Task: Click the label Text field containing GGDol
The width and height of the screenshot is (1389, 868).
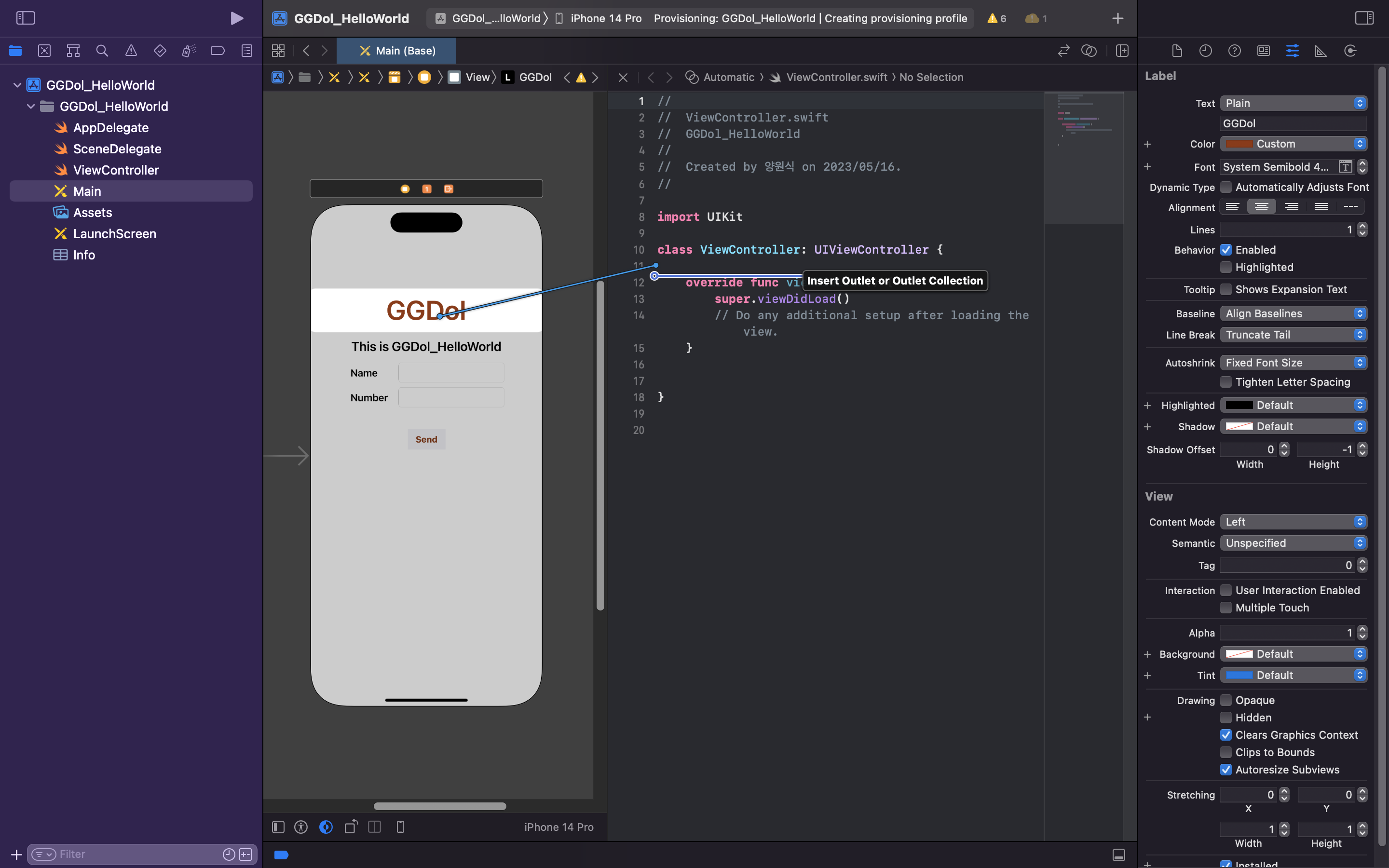Action: [1293, 123]
